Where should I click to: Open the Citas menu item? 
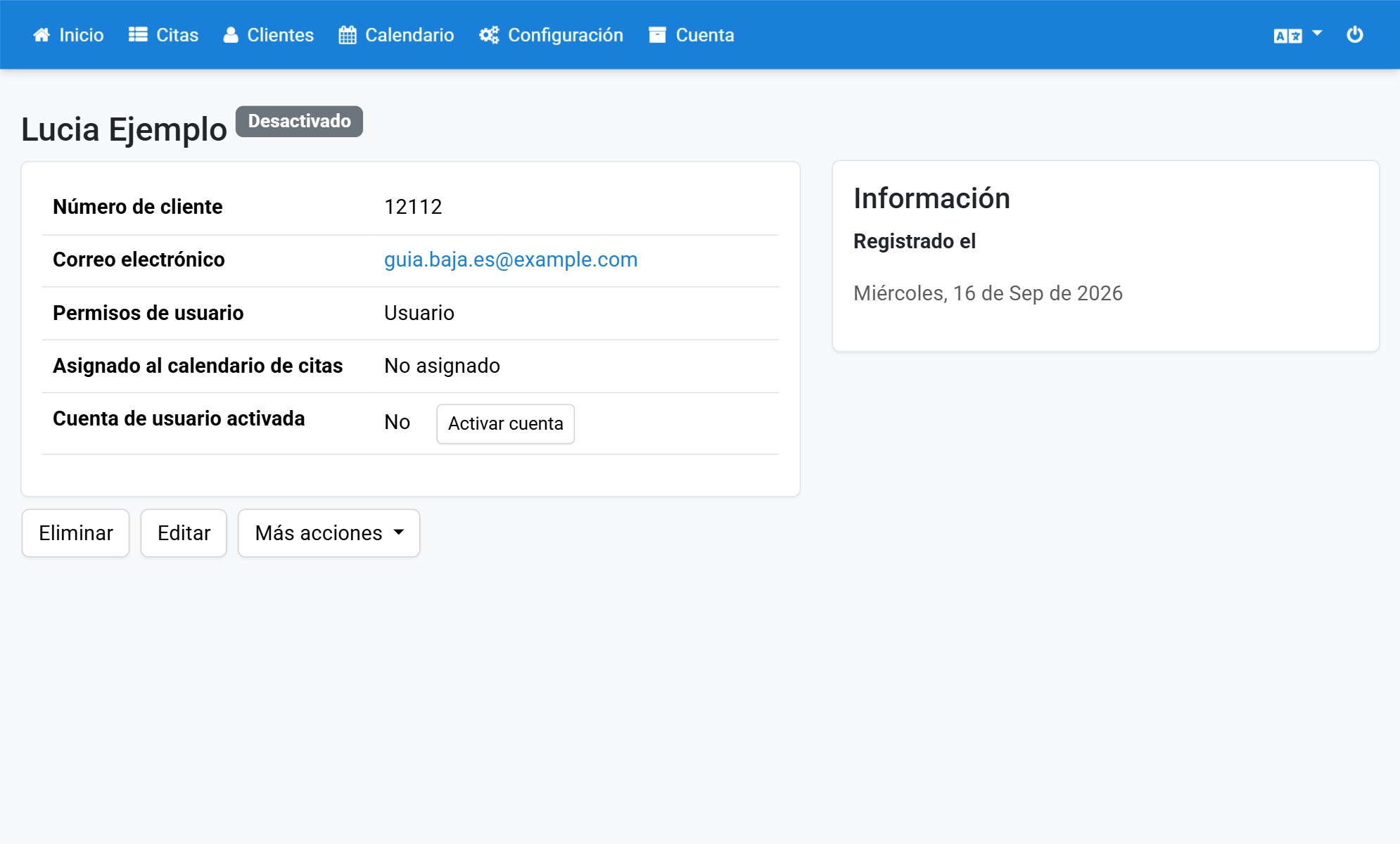[x=163, y=35]
